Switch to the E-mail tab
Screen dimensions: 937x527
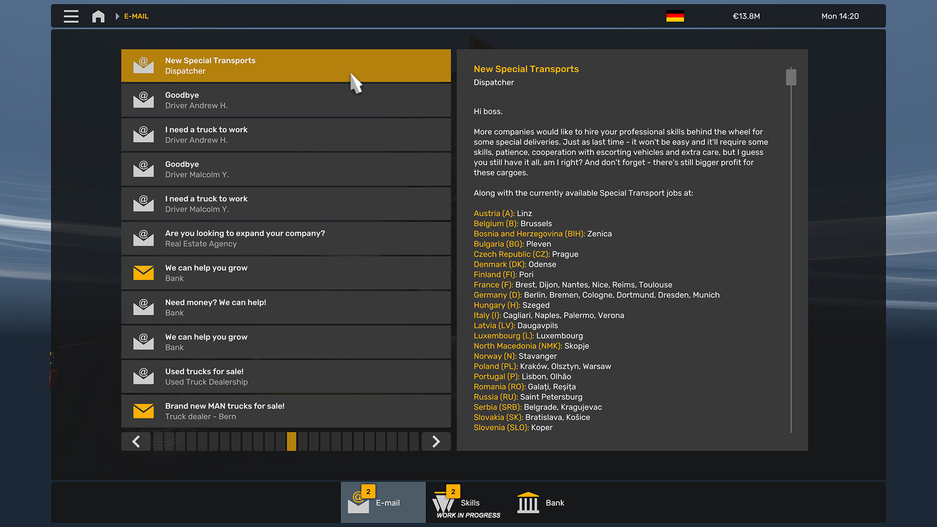tap(383, 503)
